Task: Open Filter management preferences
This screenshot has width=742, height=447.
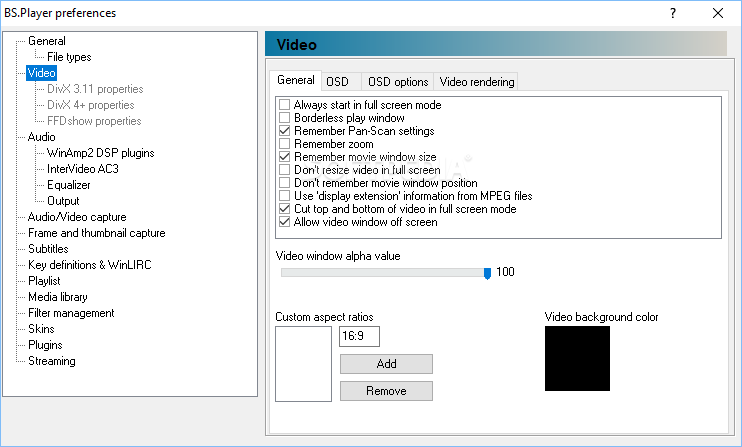Action: point(71,313)
